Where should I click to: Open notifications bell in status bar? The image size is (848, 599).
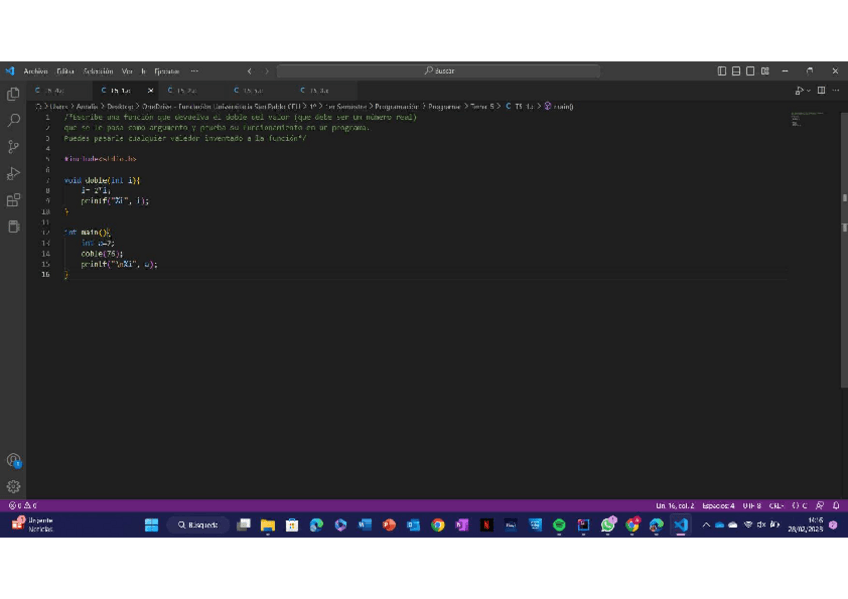835,505
